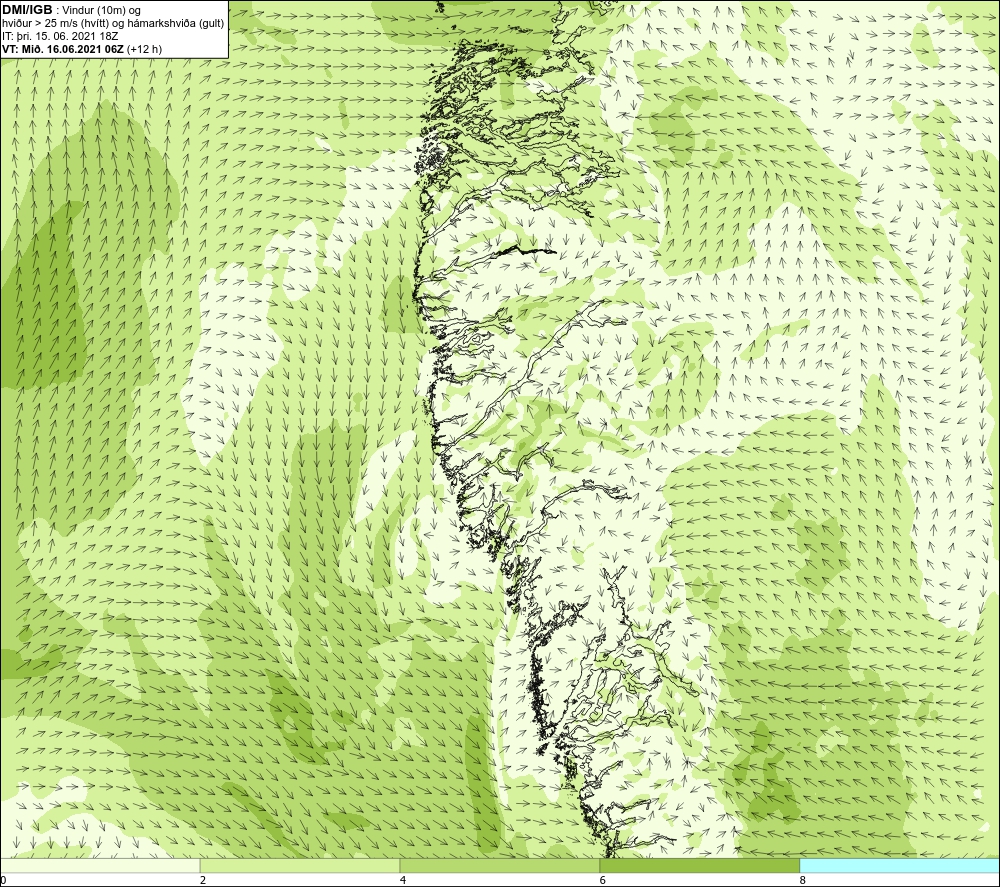
Task: Click the legend scale label "8"
Action: [x=802, y=881]
